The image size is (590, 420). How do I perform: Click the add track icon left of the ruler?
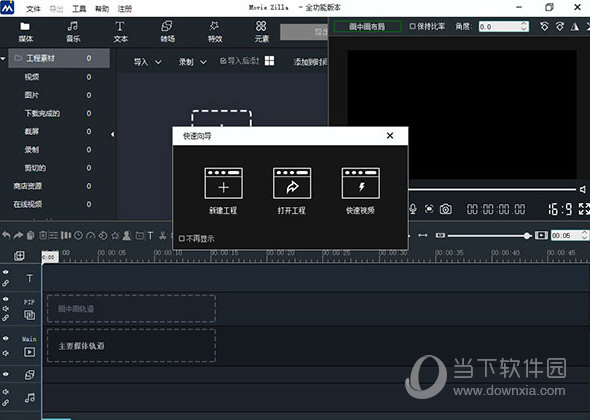pos(19,256)
